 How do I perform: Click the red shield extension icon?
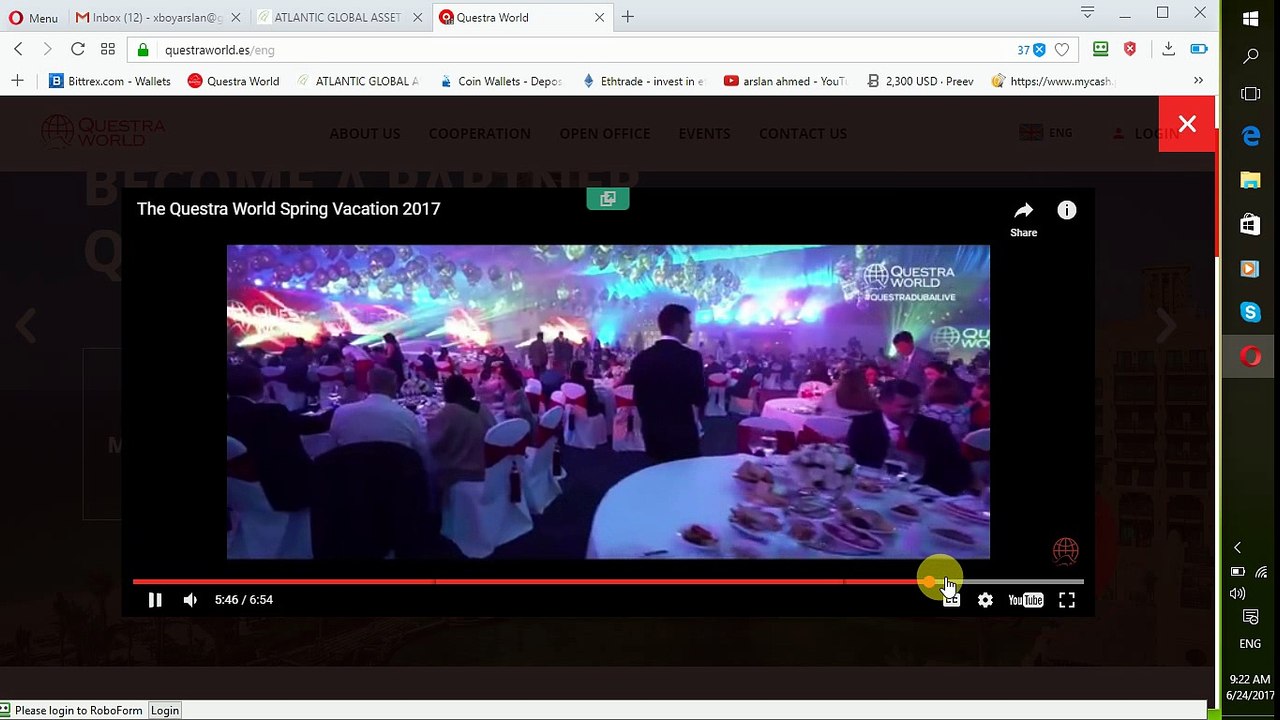click(x=1130, y=49)
